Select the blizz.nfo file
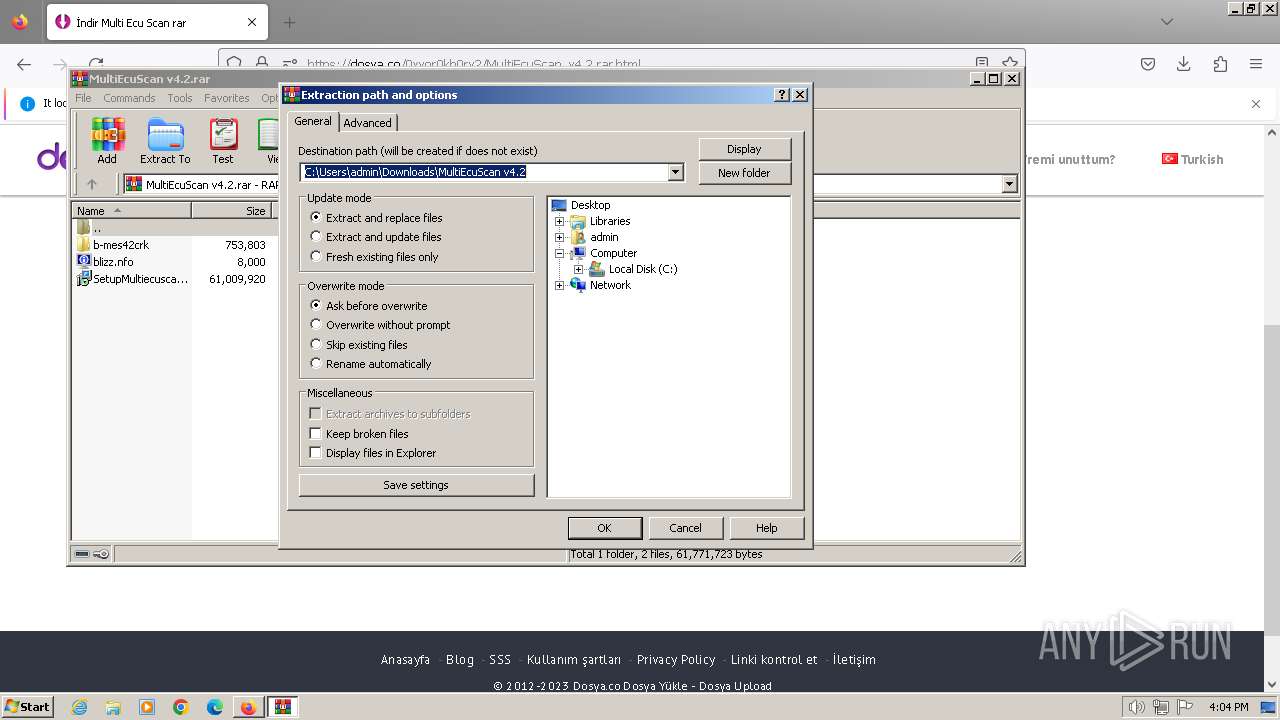Image resolution: width=1280 pixels, height=720 pixels. pyautogui.click(x=105, y=262)
